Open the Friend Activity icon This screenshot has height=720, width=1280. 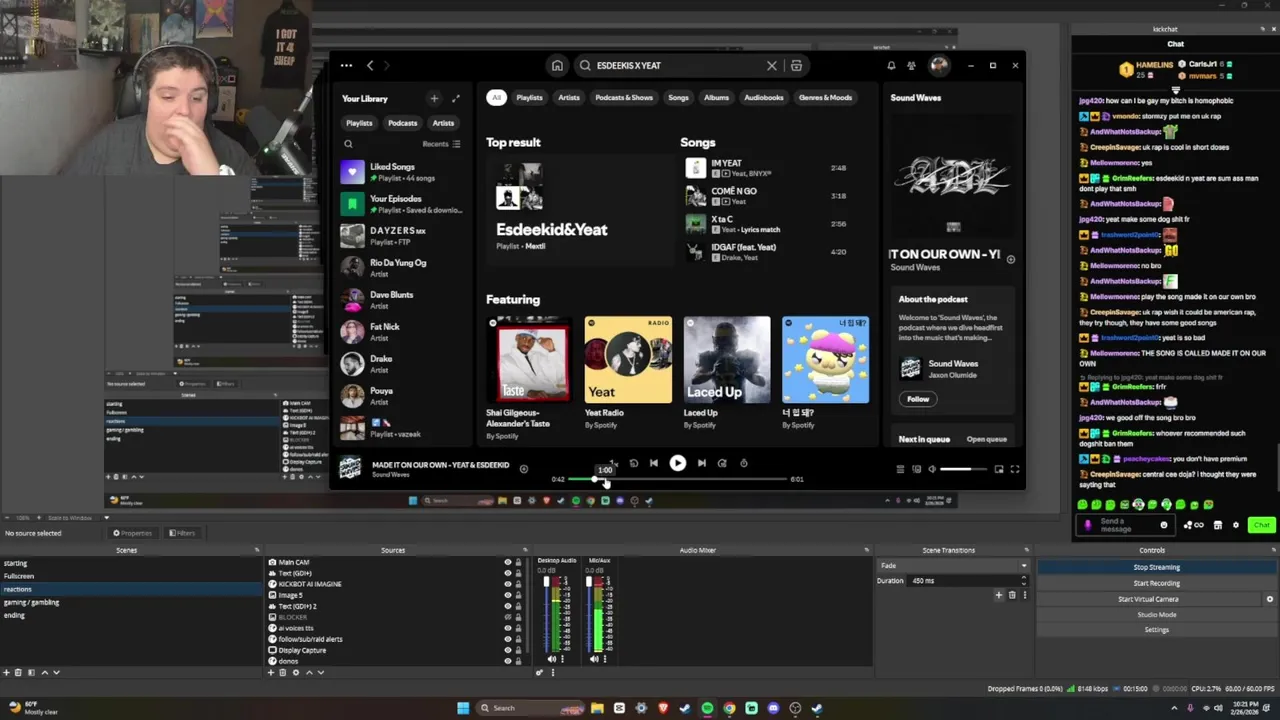(x=911, y=66)
